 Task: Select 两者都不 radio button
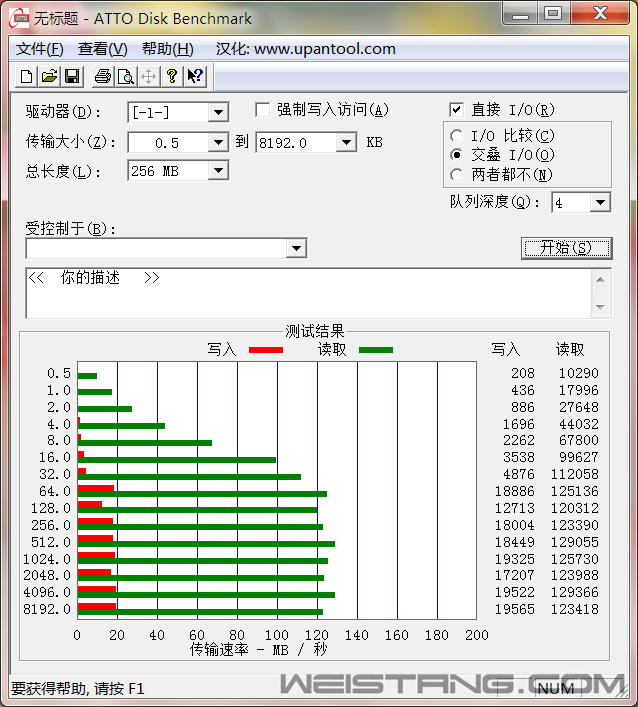(x=456, y=174)
